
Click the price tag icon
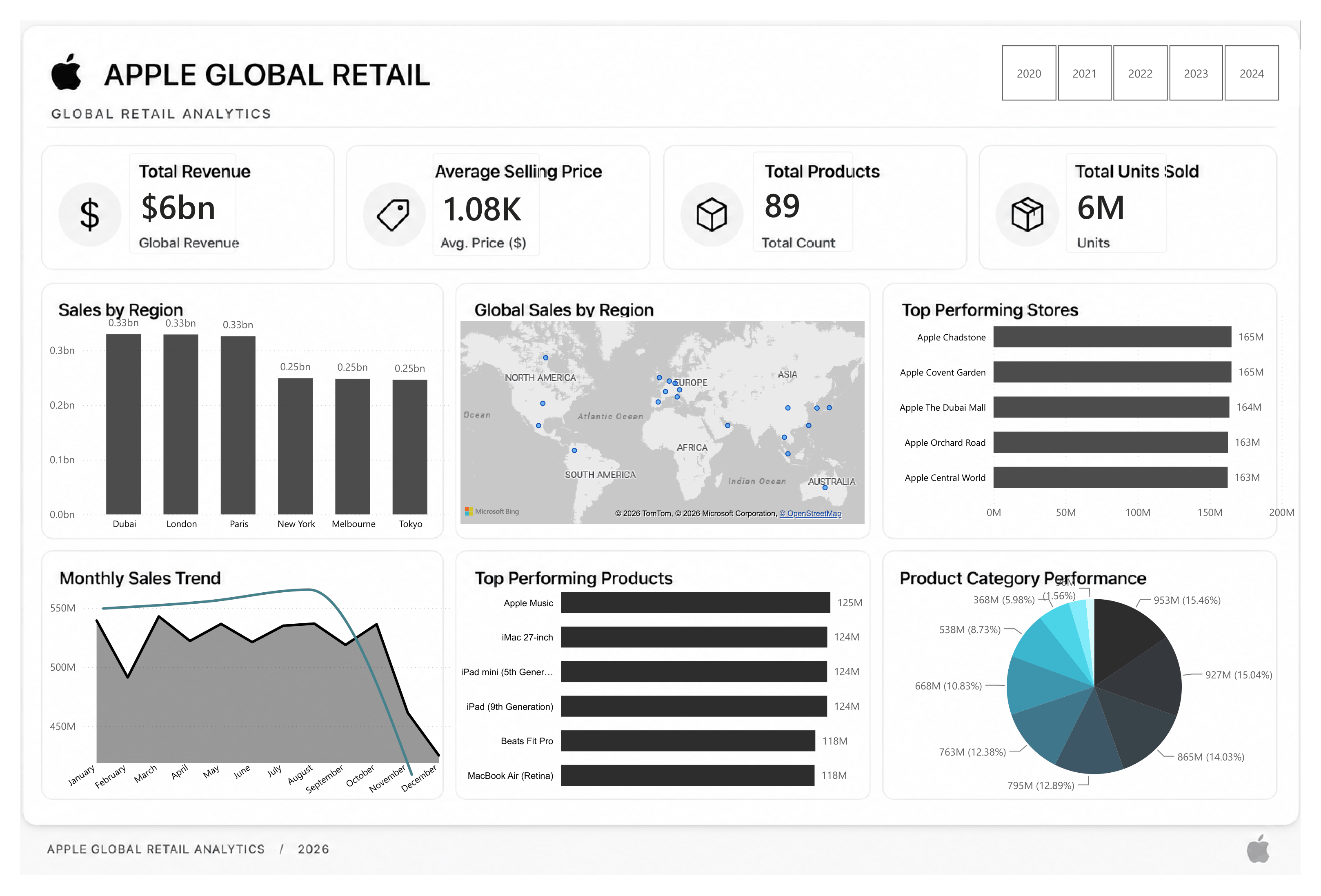click(x=394, y=214)
